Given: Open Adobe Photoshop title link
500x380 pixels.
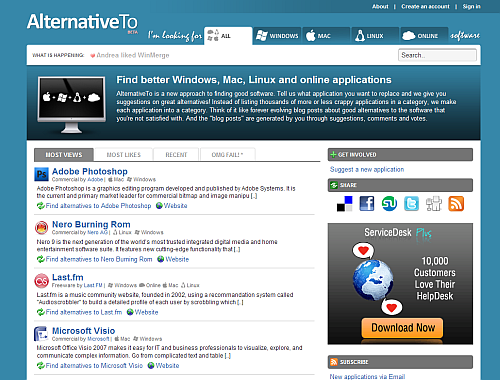Looking at the screenshot, I should click(90, 171).
